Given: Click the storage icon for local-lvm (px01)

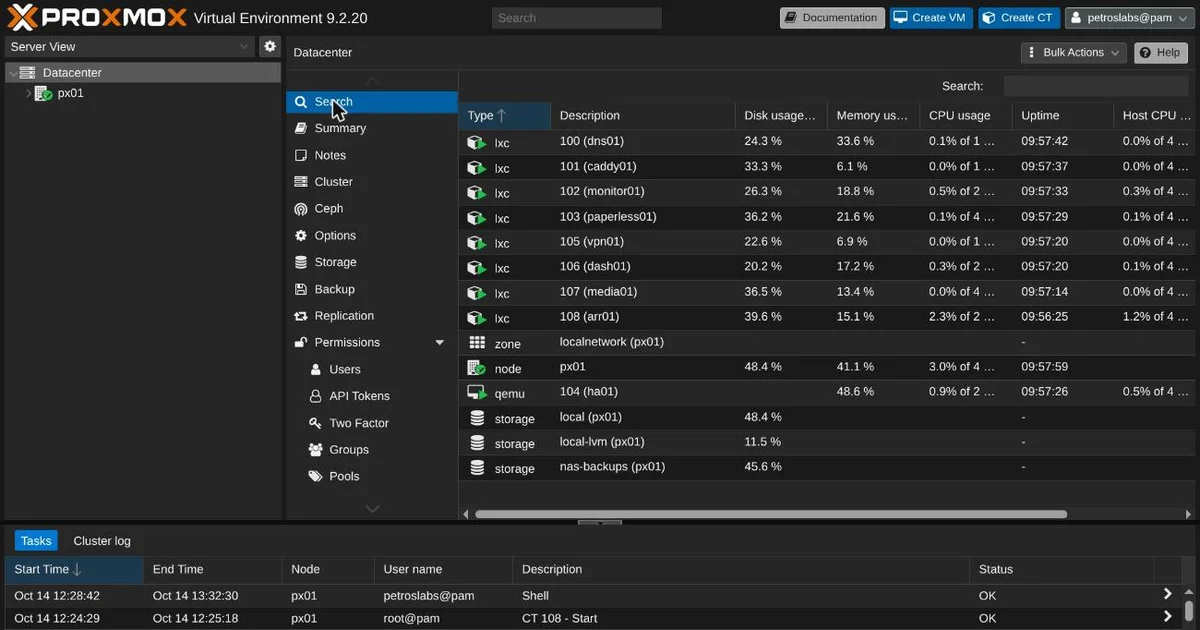Looking at the screenshot, I should click(477, 442).
